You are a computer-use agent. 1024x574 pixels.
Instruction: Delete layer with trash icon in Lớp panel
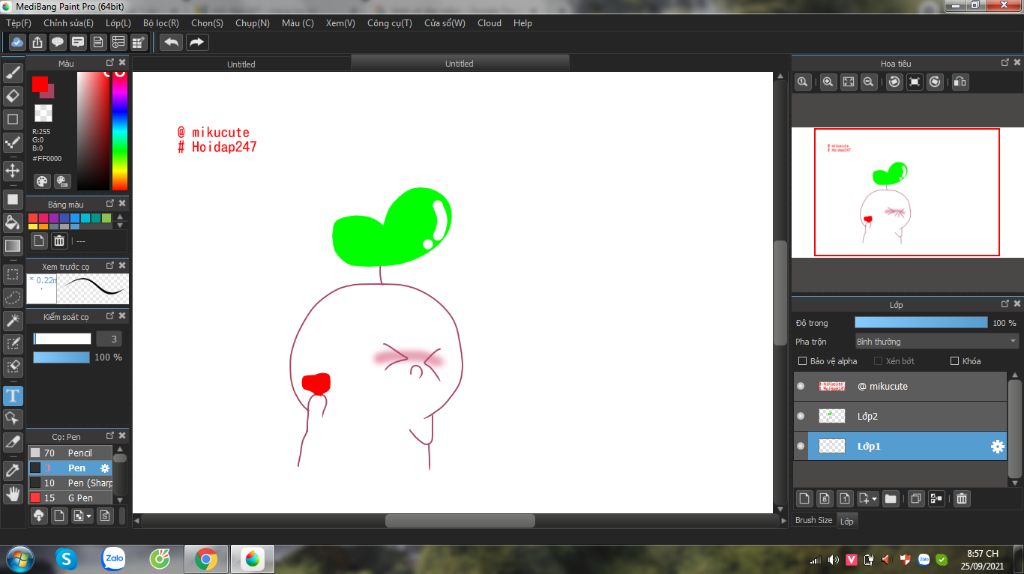coord(961,499)
